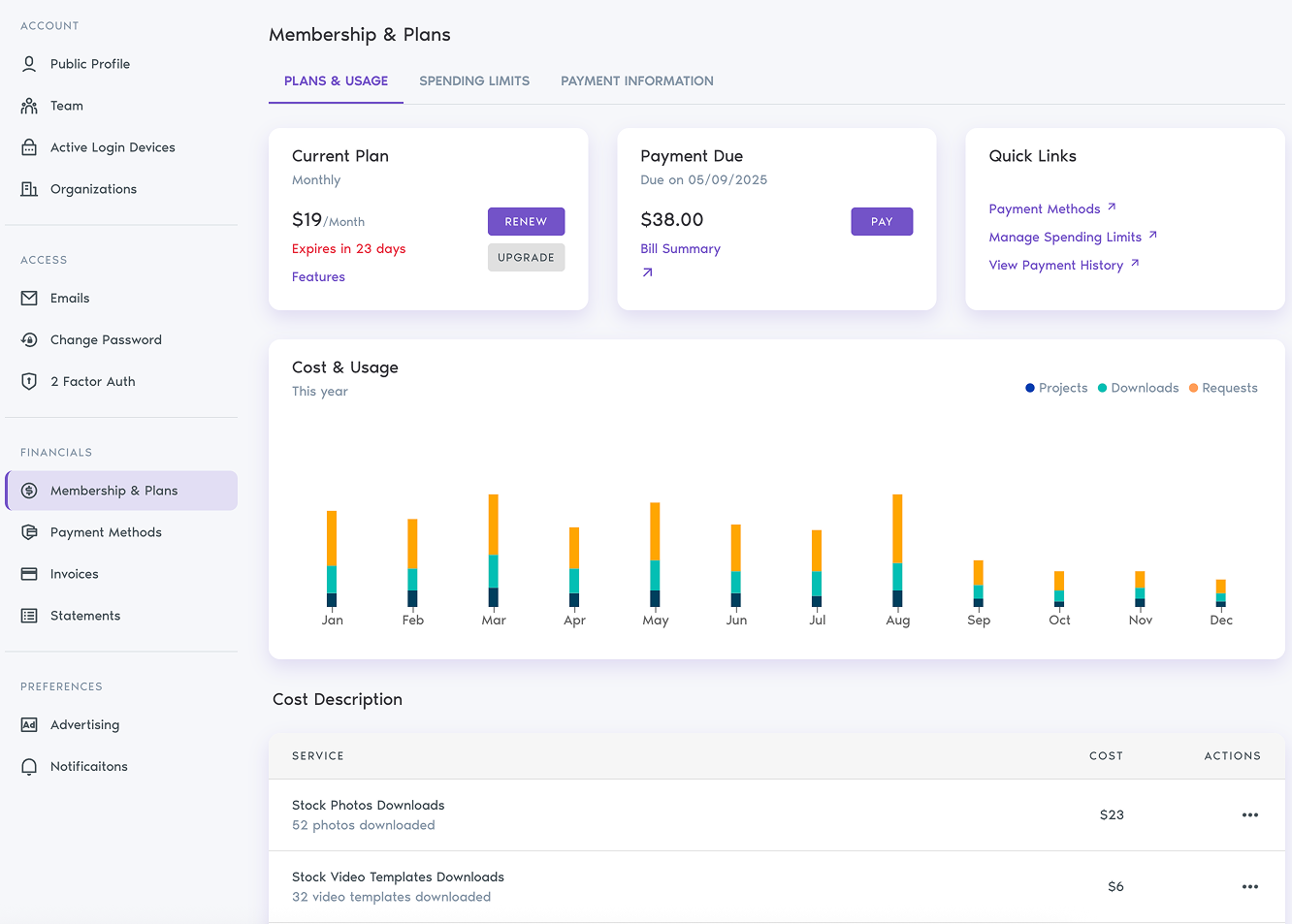Switch to the Spending Limits tab
The height and width of the screenshot is (924, 1292).
pos(474,80)
